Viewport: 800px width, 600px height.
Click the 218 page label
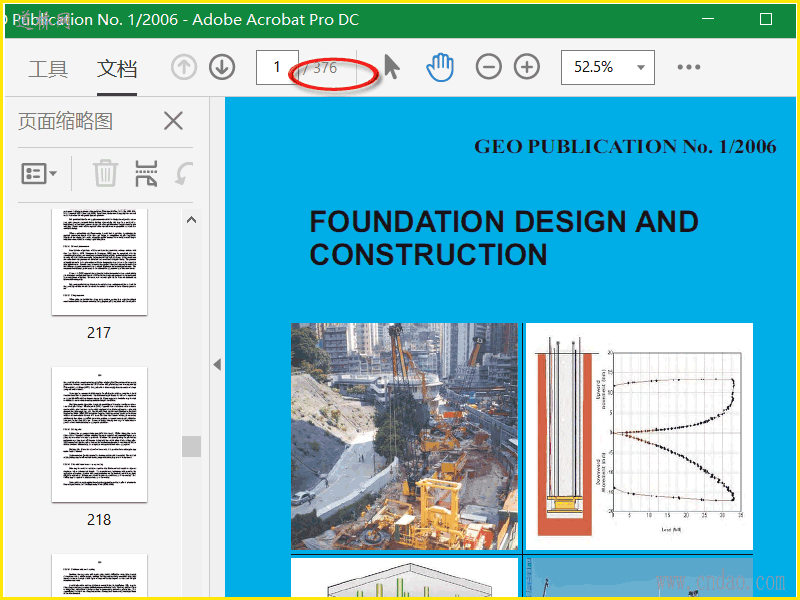click(99, 519)
